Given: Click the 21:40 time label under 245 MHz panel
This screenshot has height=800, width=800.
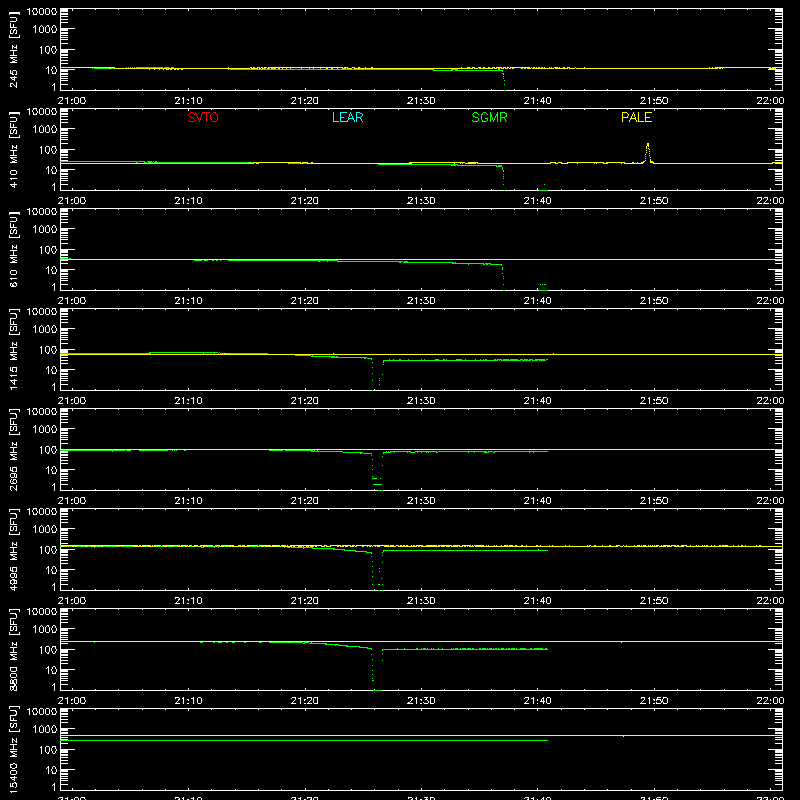Looking at the screenshot, I should [x=537, y=101].
